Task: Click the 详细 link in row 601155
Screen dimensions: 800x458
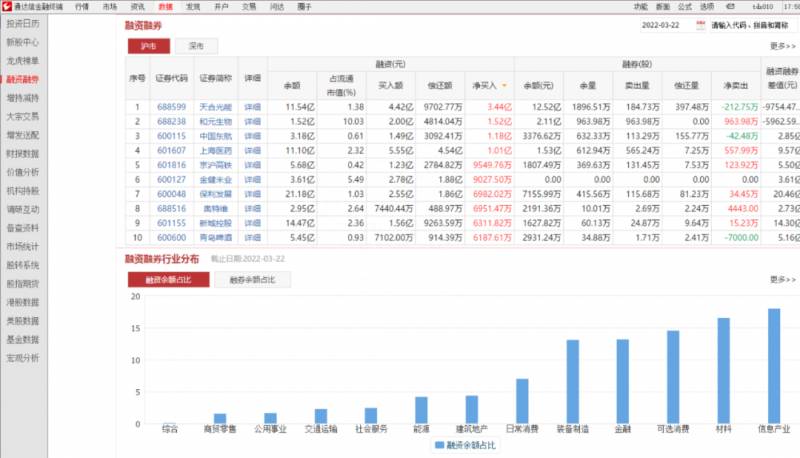Action: (x=253, y=223)
